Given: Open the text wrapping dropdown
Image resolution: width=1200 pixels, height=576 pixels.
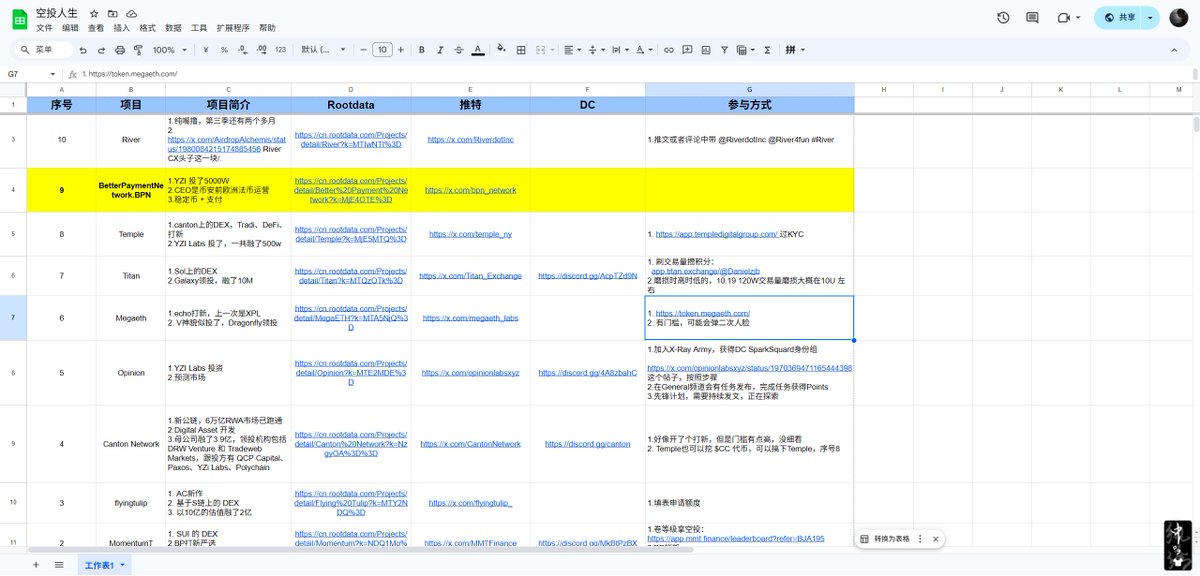Looking at the screenshot, I should coord(619,49).
